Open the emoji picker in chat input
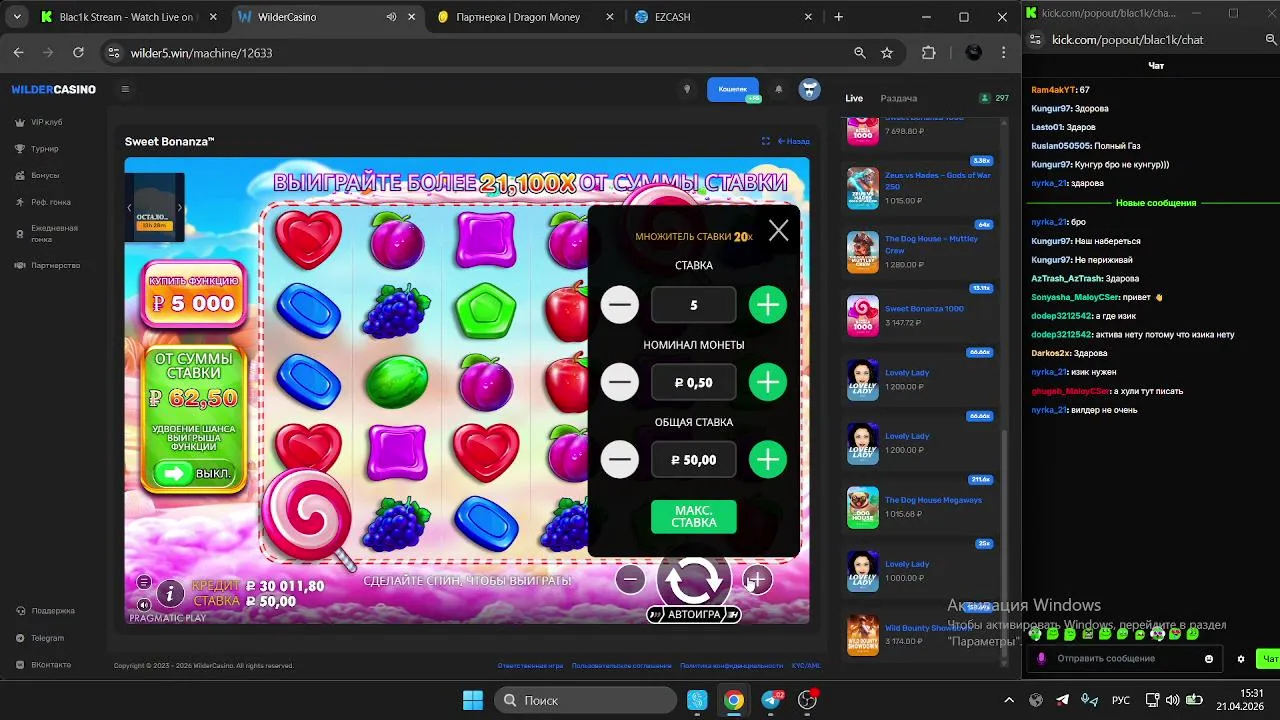The width and height of the screenshot is (1280, 720). pos(1209,658)
